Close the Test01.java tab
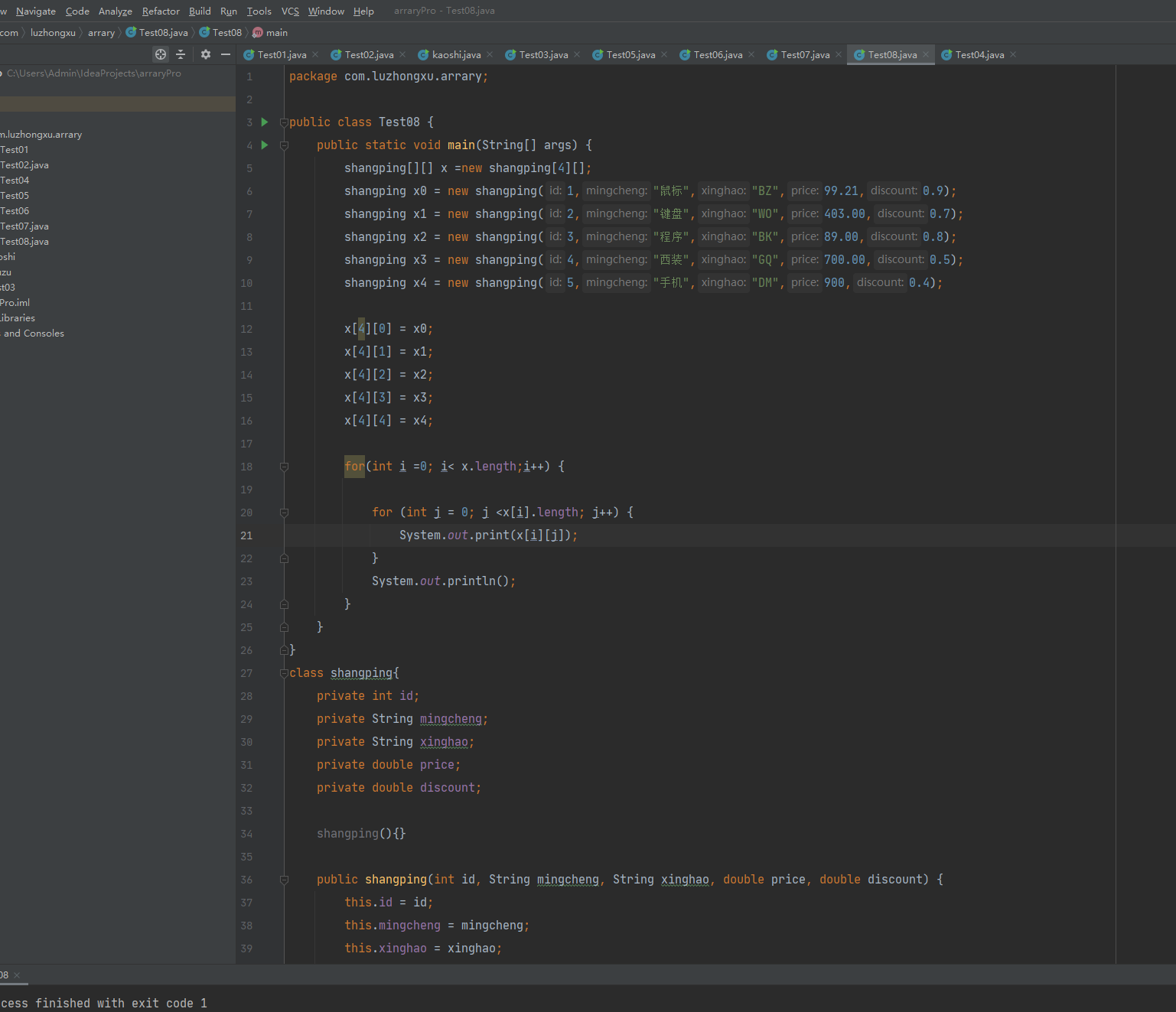This screenshot has width=1176, height=1012. [x=315, y=54]
